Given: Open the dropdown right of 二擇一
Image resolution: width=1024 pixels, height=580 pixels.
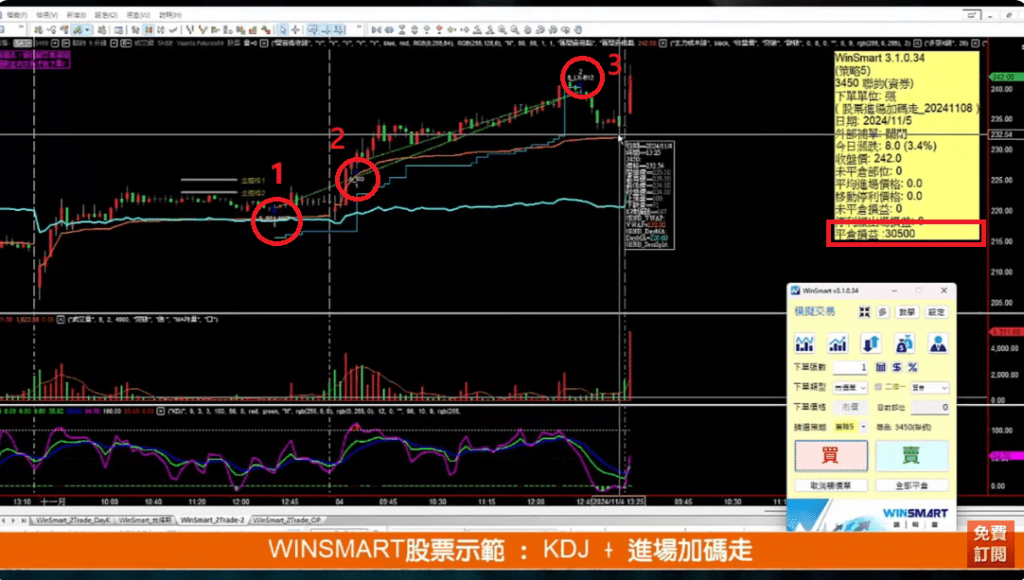Looking at the screenshot, I should coord(929,388).
